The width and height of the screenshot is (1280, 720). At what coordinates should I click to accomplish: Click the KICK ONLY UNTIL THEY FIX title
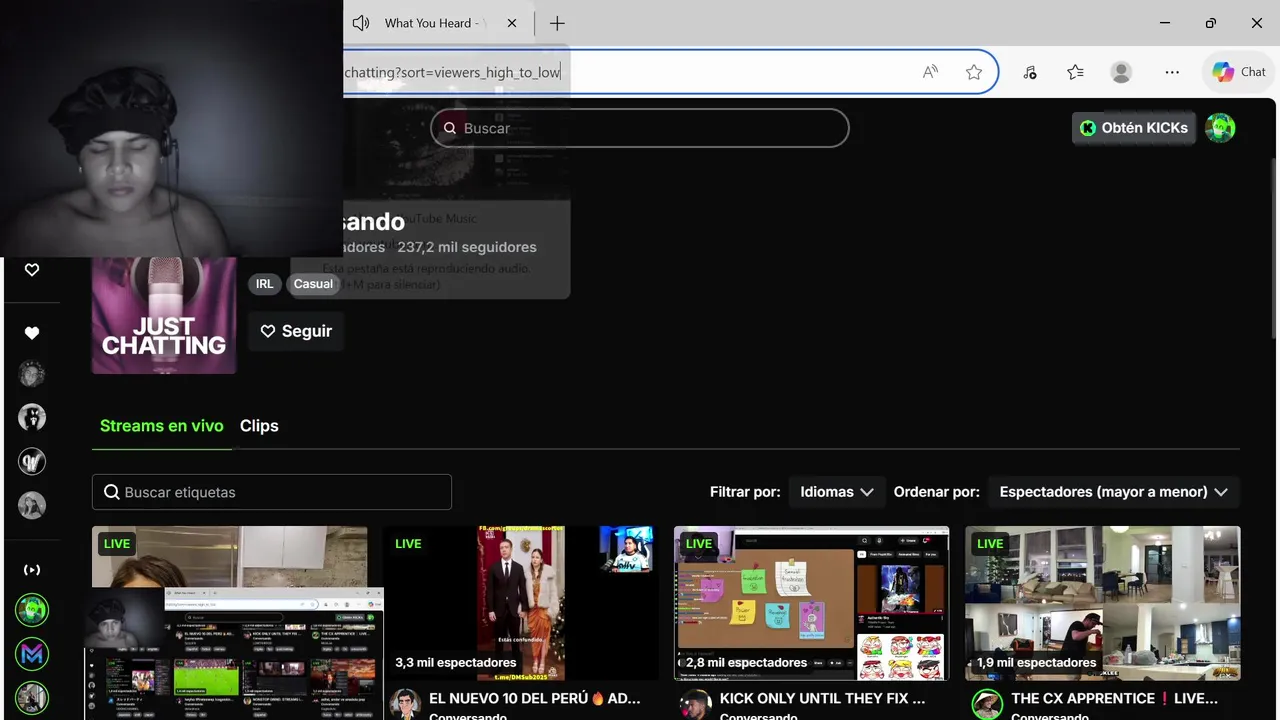click(x=823, y=699)
